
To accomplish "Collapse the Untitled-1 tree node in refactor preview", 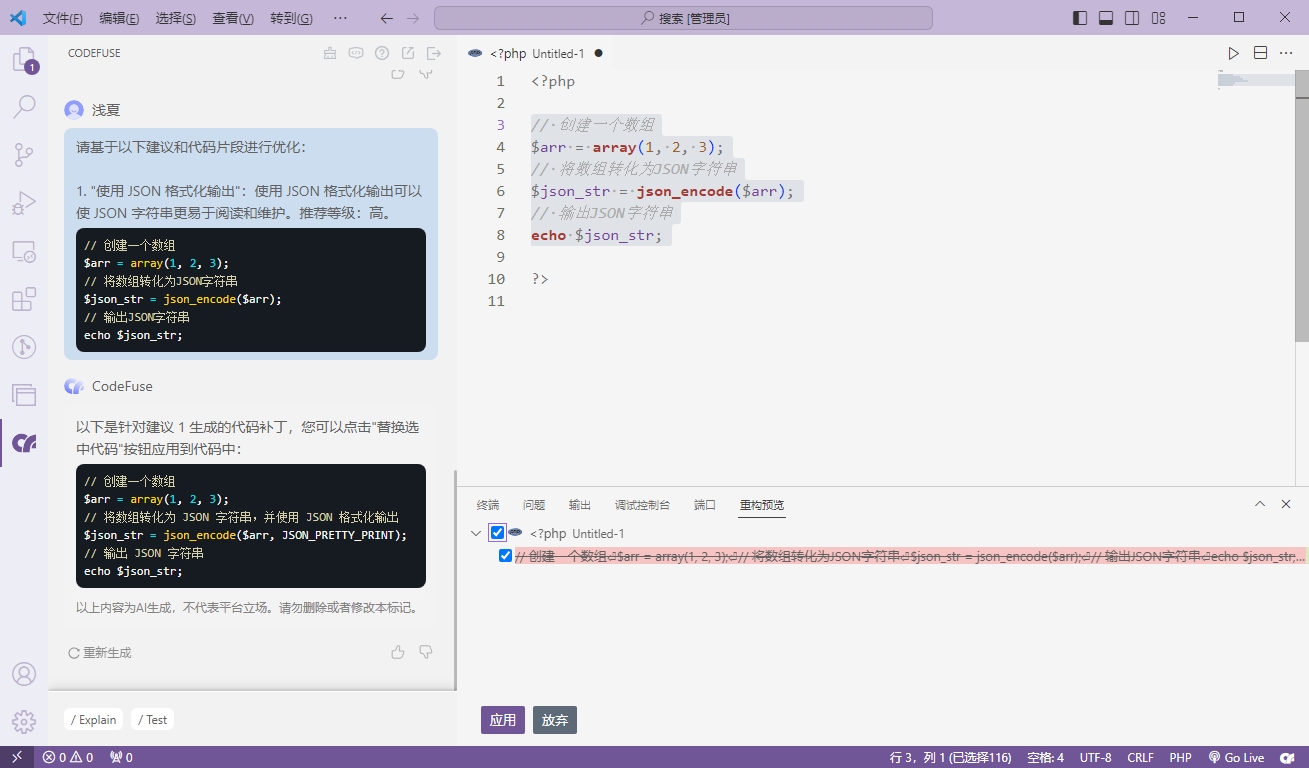I will click(476, 533).
